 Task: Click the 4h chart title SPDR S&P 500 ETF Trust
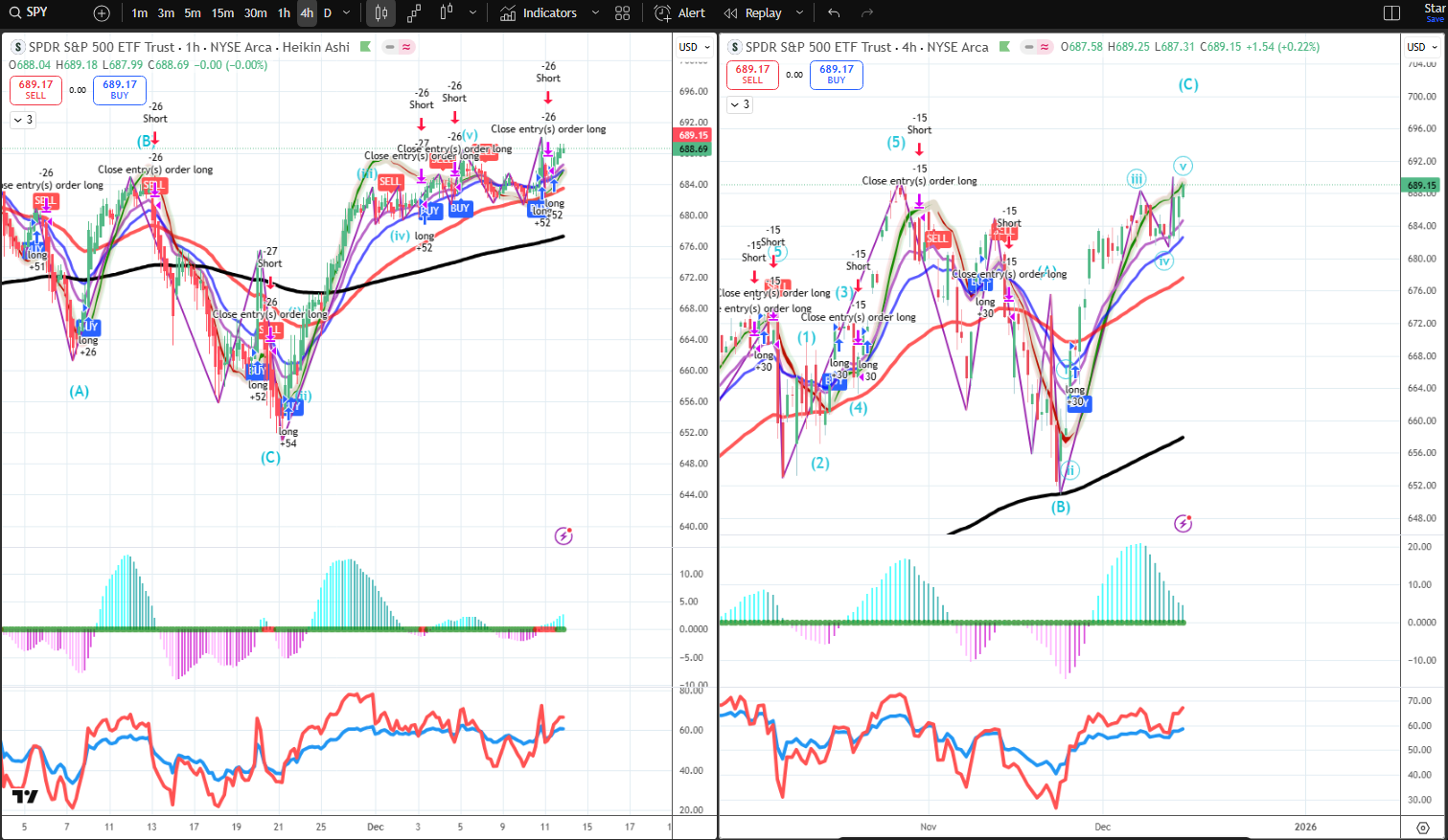(x=818, y=47)
